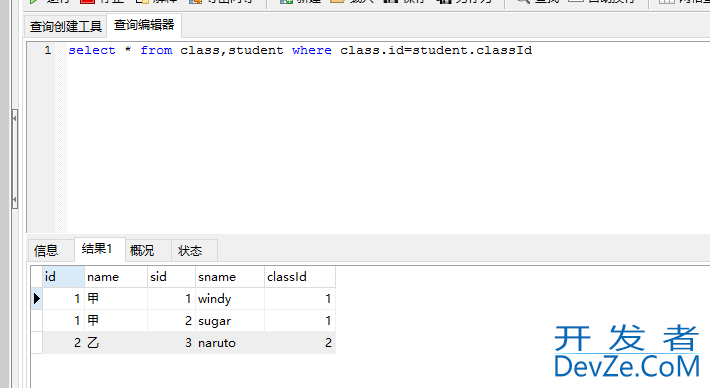Open the 结果1 tab

click(x=97, y=249)
